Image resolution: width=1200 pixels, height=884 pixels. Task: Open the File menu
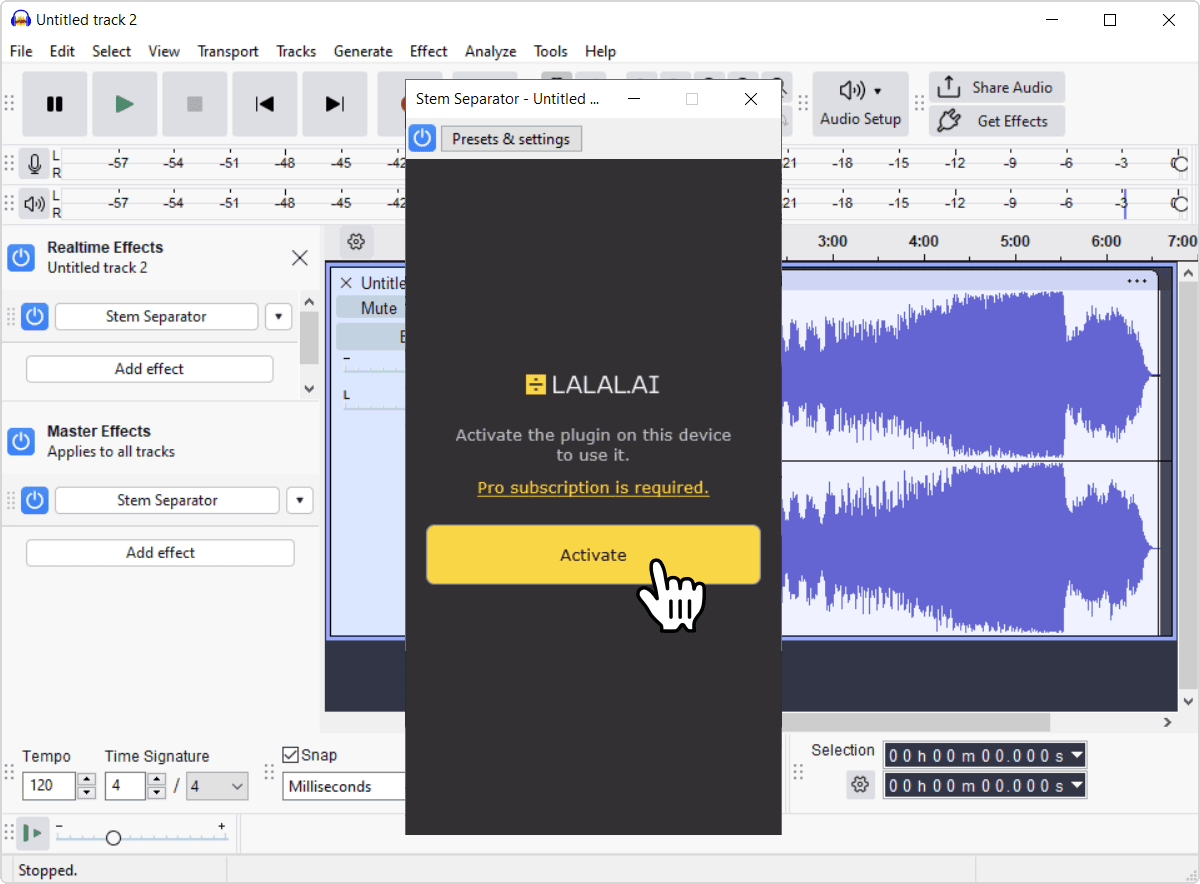(21, 51)
